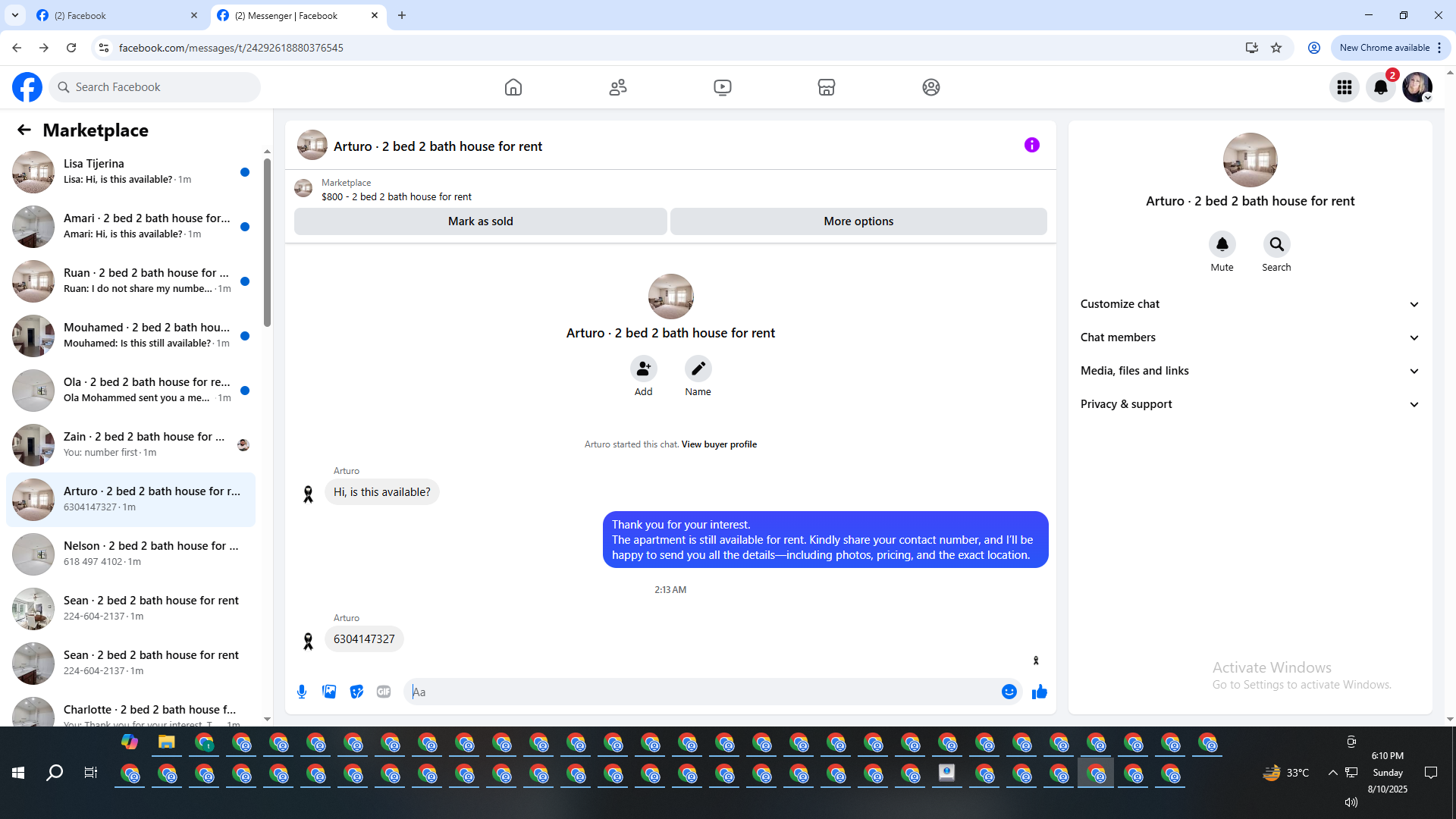Viewport: 1456px width, 819px height.
Task: Go to the Marketplace tab in the top navigation
Action: click(x=826, y=87)
